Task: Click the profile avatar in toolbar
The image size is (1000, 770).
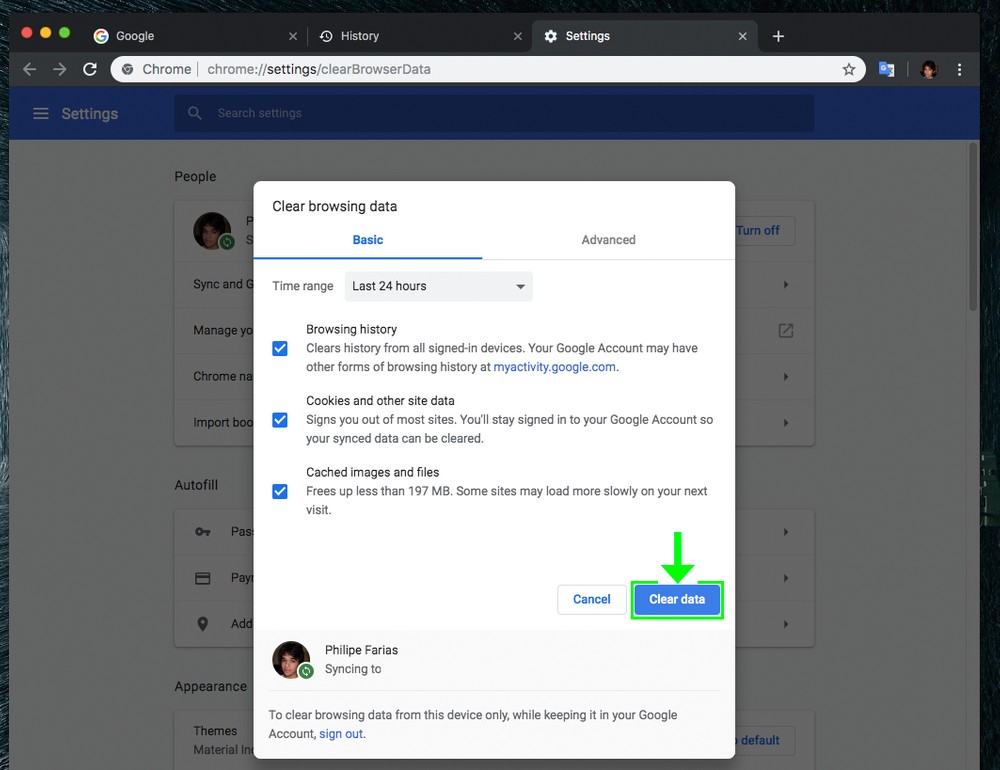Action: 928,69
